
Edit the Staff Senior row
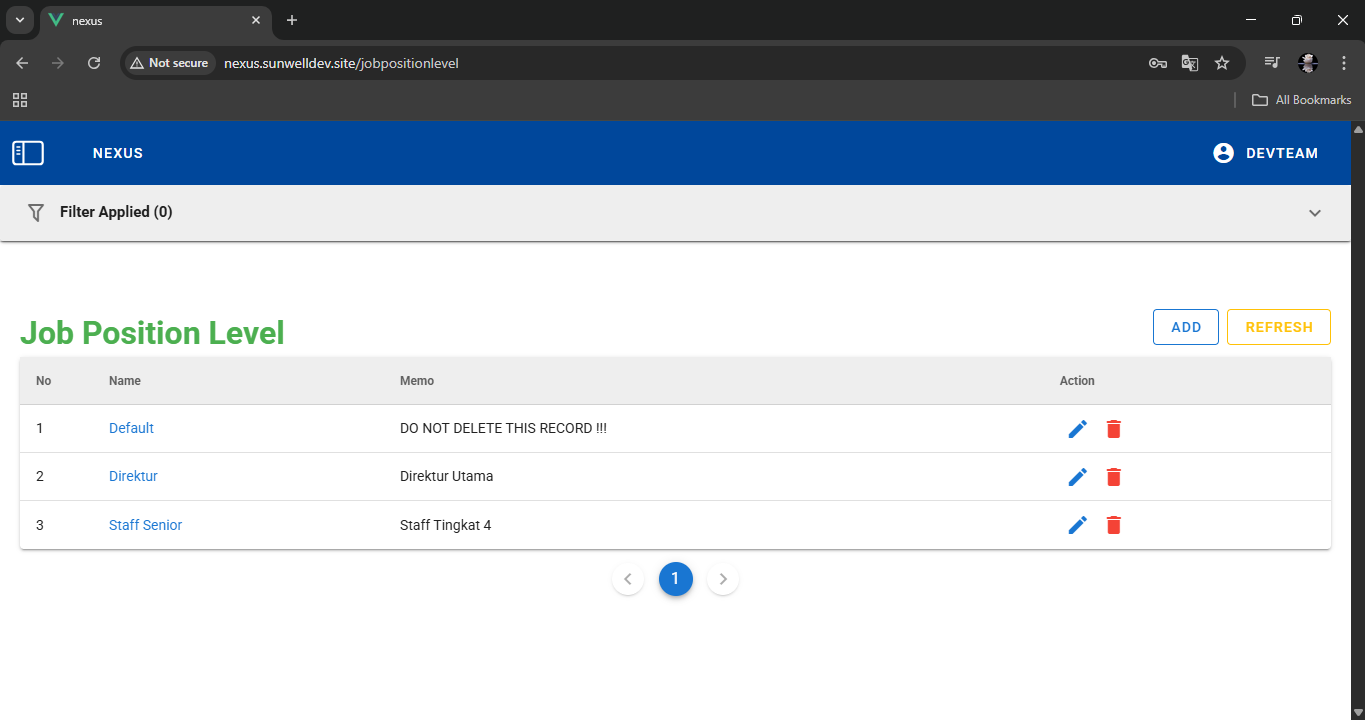click(x=1077, y=525)
